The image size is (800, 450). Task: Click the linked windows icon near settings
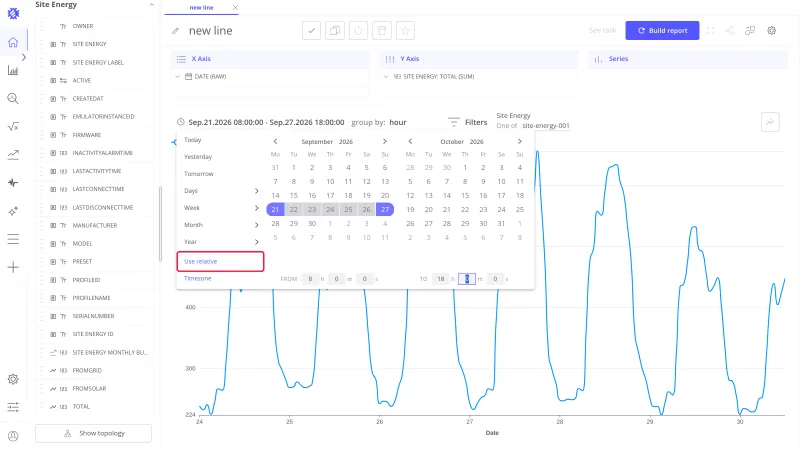coord(749,31)
